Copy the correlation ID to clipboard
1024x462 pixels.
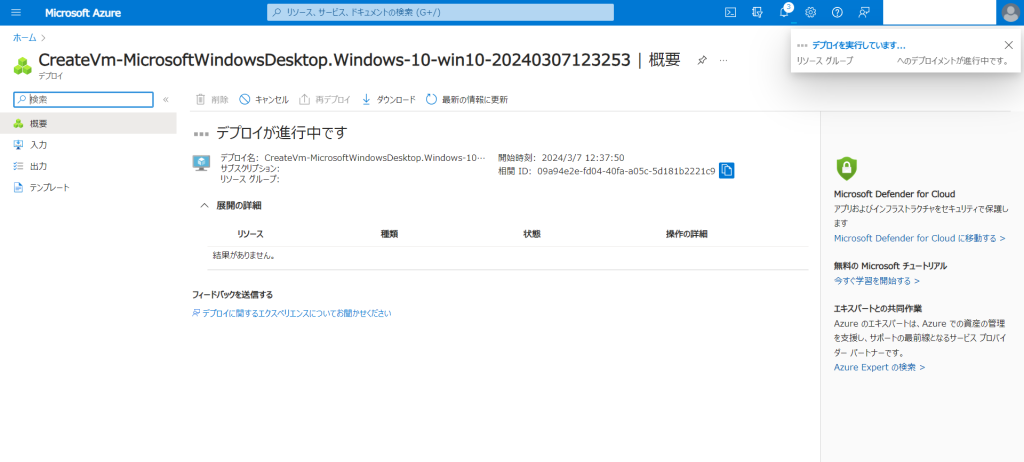727,171
